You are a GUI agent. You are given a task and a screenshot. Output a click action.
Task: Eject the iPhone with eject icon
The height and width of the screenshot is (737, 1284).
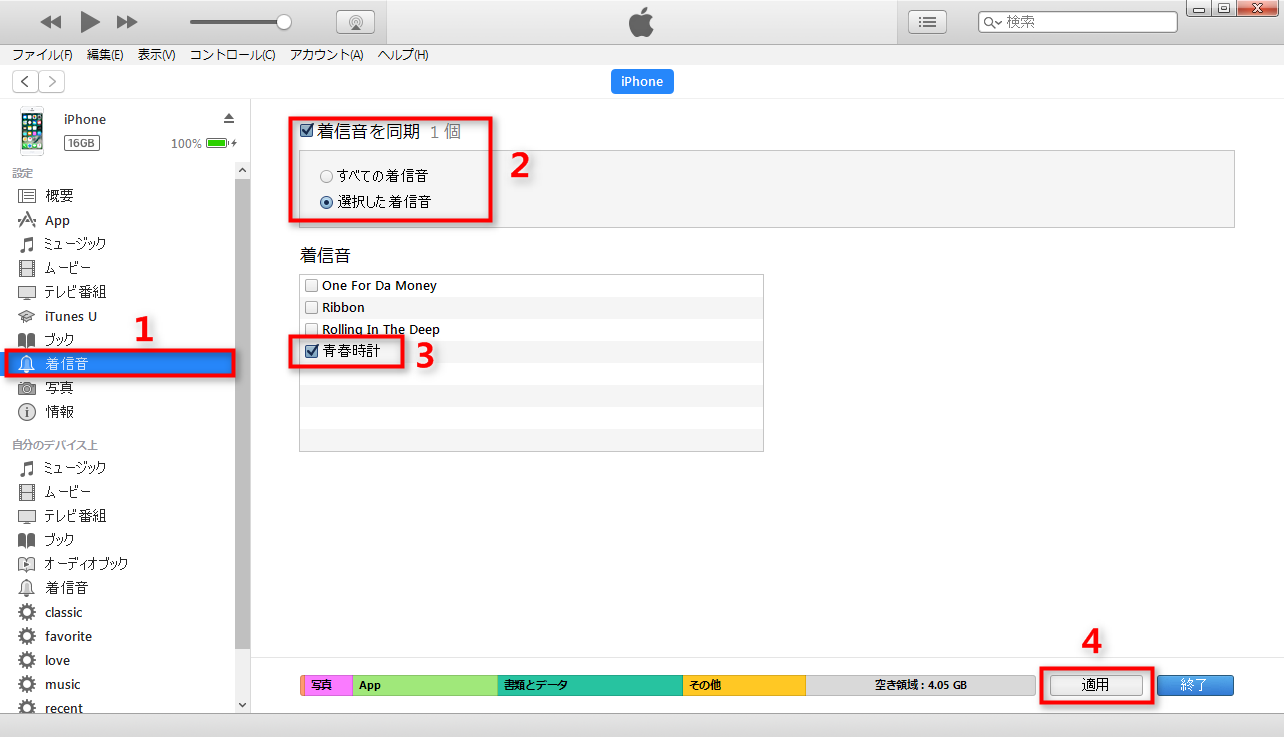228,119
